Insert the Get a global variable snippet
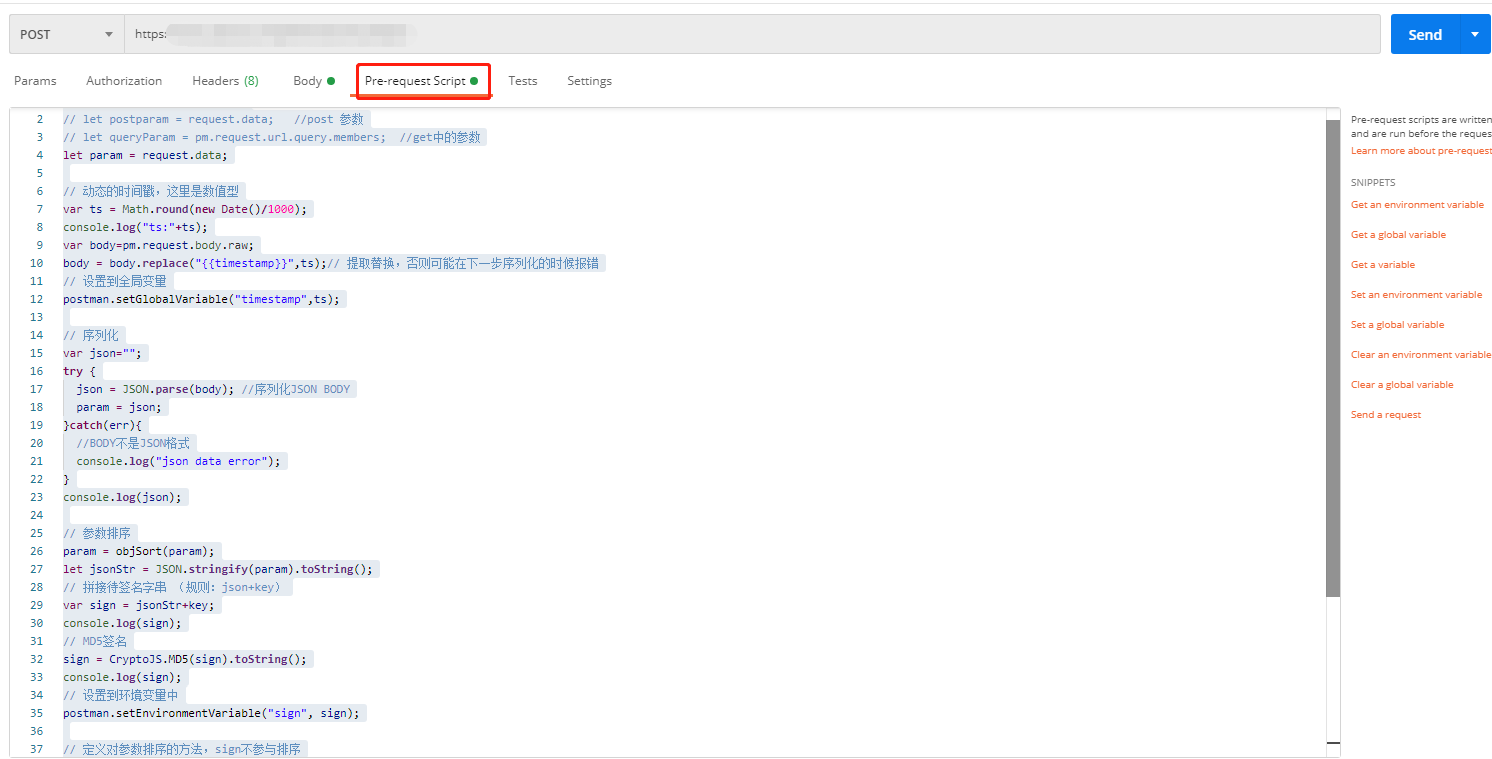The width and height of the screenshot is (1492, 759). [x=1398, y=234]
